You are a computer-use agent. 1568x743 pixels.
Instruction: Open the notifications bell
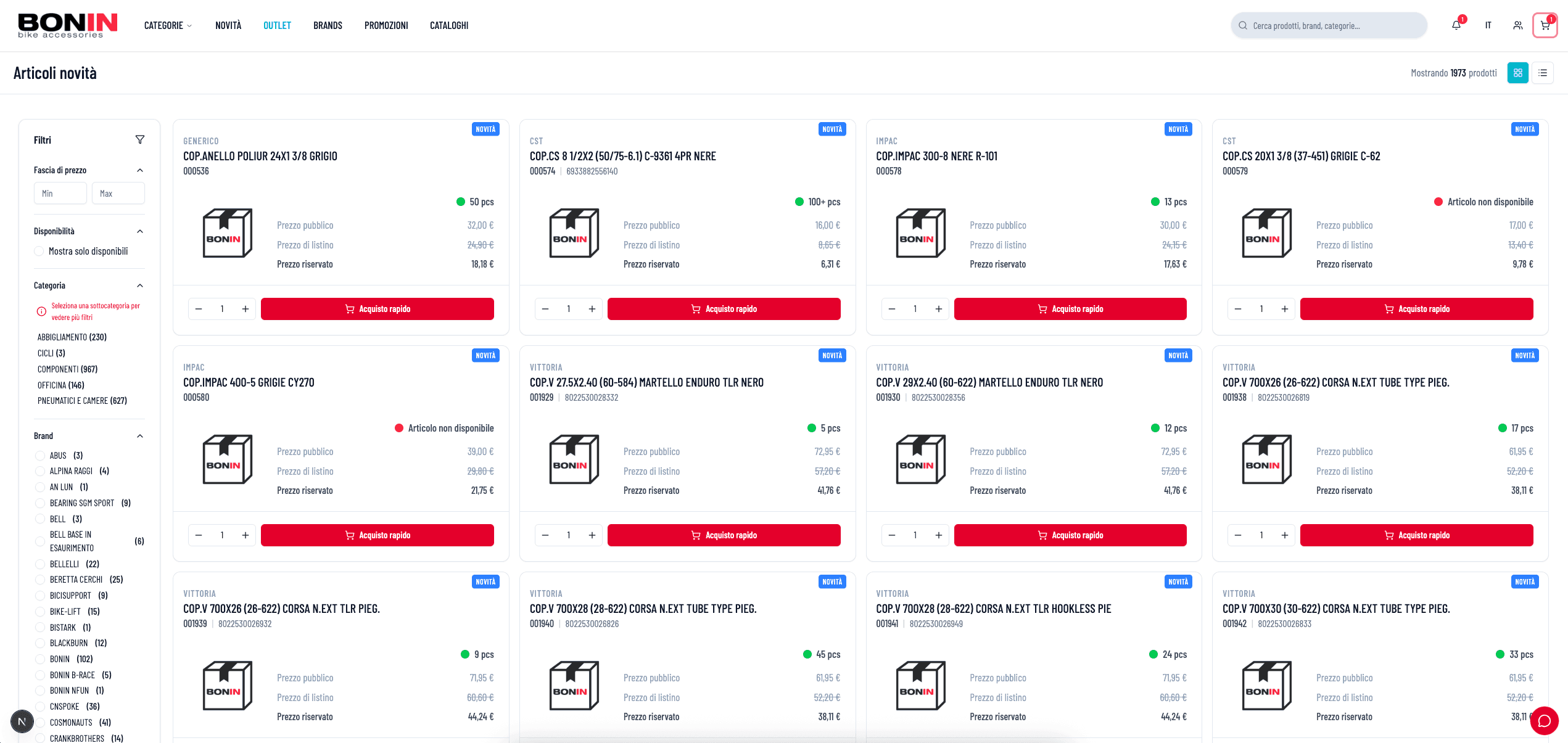point(1456,25)
